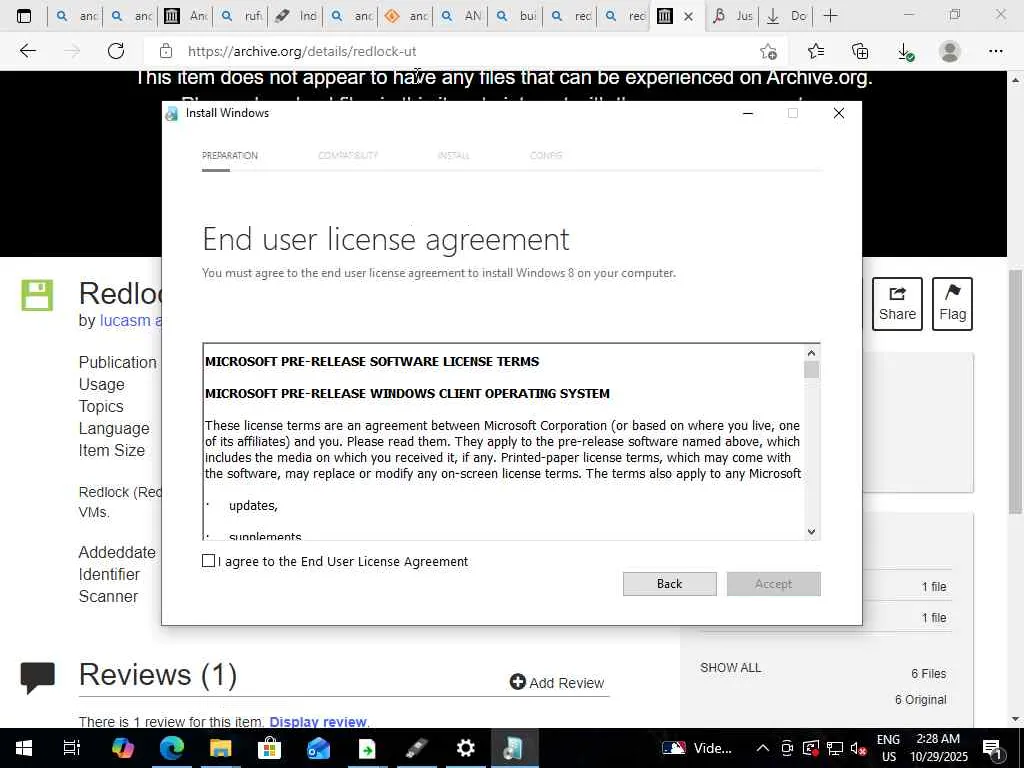Open the Collections icon in Edge toolbar
This screenshot has height=768, width=1024.
pyautogui.click(x=860, y=51)
